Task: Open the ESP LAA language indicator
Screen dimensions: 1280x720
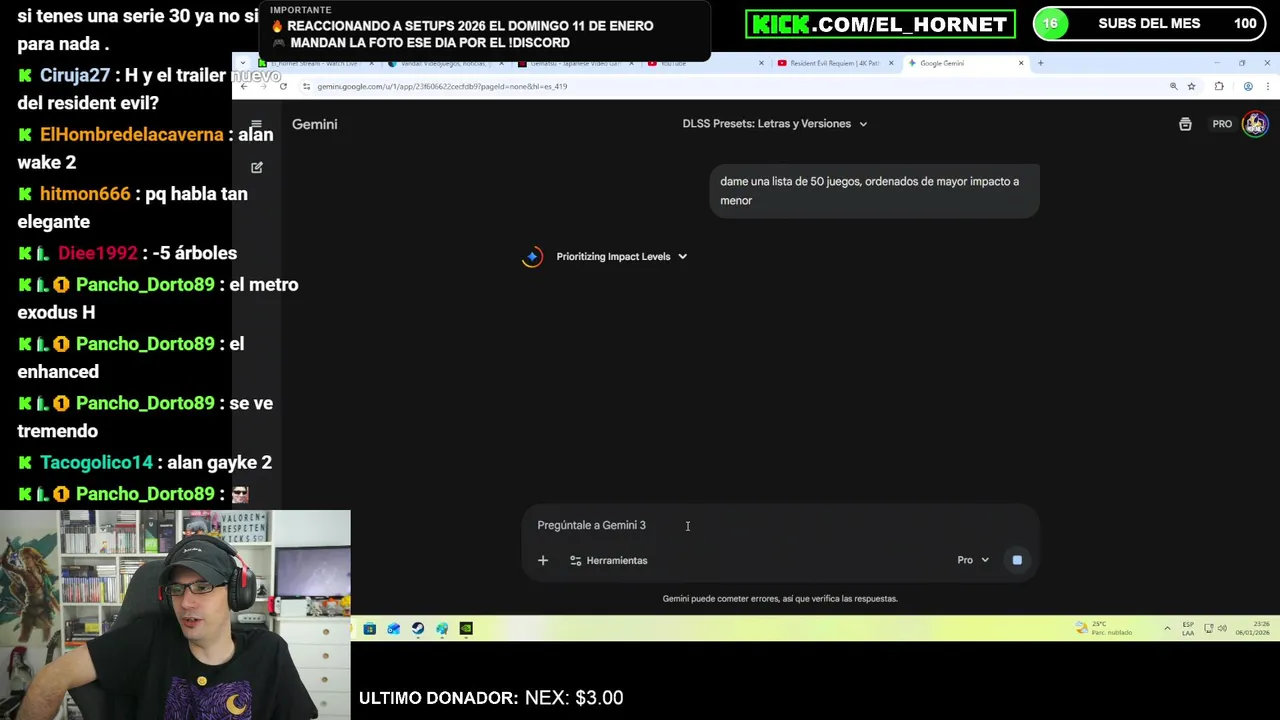Action: click(1188, 629)
